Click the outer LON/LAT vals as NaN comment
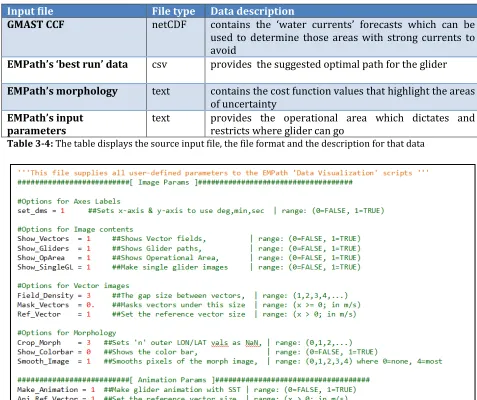 click(x=183, y=342)
